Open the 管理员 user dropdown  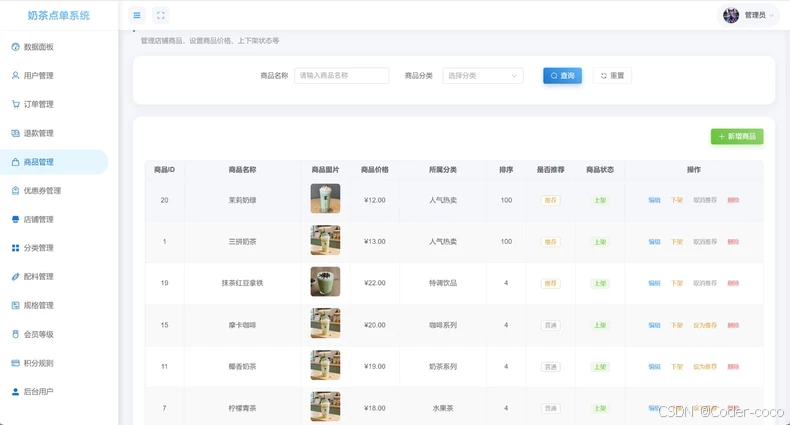pyautogui.click(x=748, y=15)
